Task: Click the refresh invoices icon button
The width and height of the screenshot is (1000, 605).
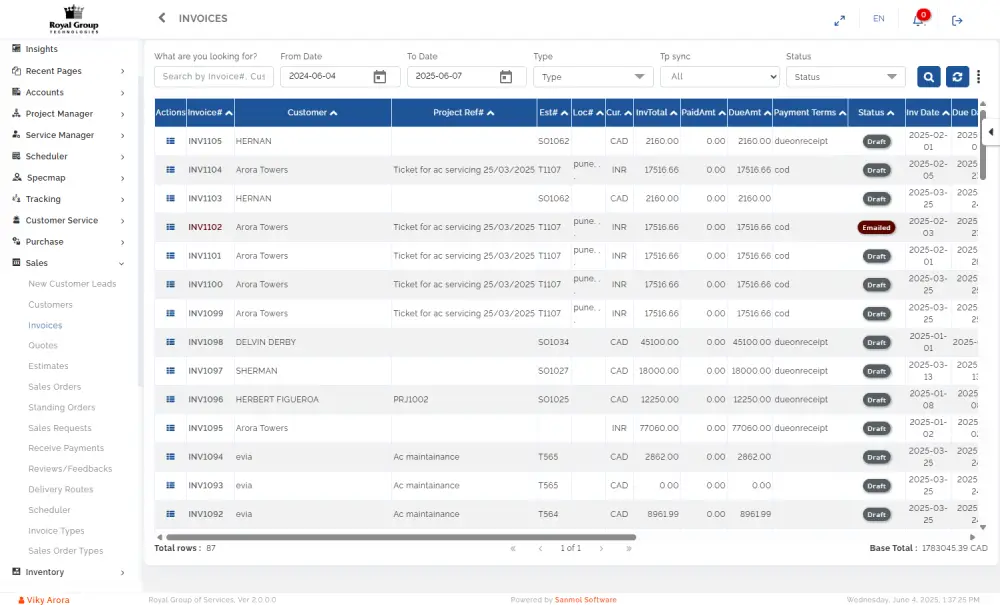Action: [x=957, y=77]
